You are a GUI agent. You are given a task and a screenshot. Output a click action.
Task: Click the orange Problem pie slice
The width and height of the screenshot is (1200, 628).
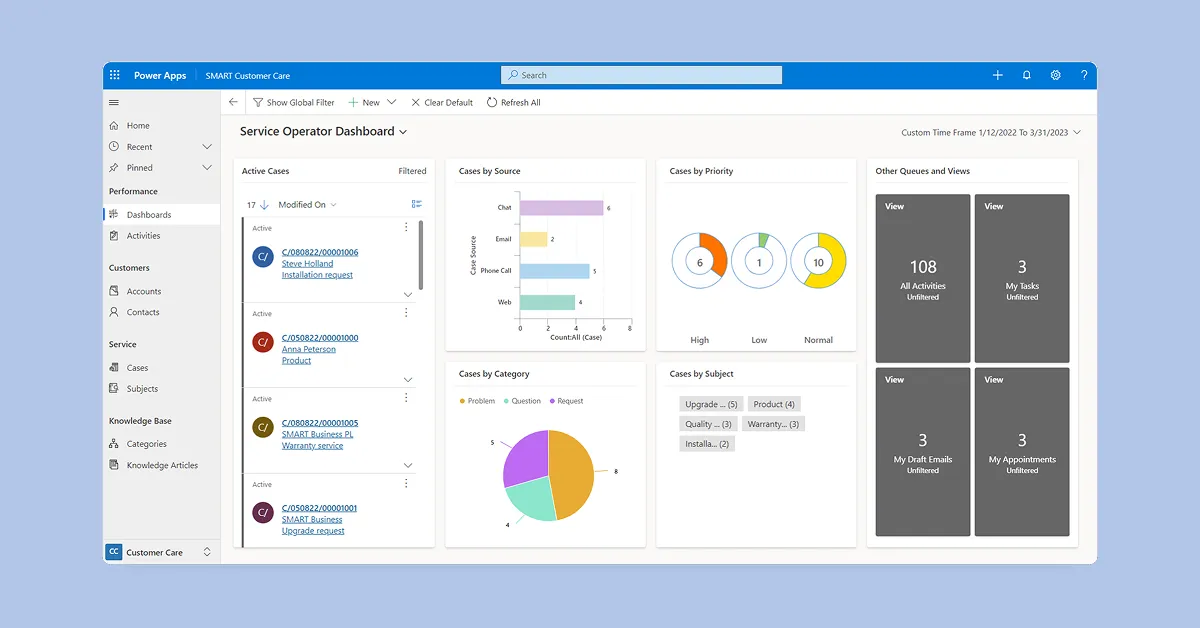[x=573, y=475]
